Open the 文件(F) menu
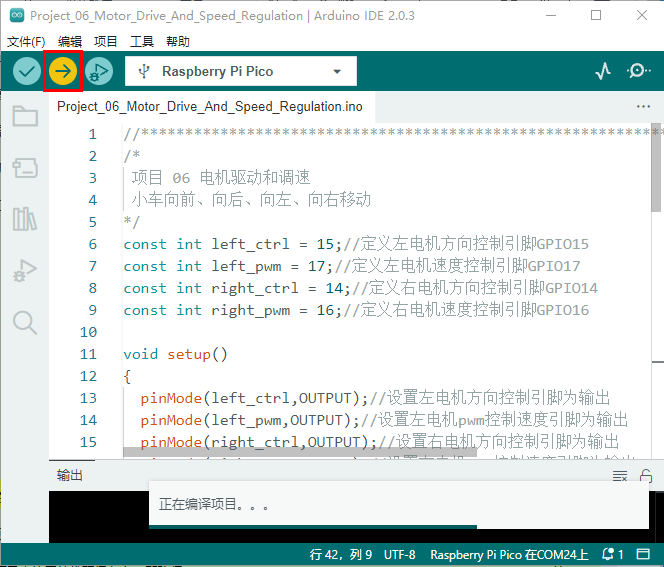664x567 pixels. coord(26,41)
